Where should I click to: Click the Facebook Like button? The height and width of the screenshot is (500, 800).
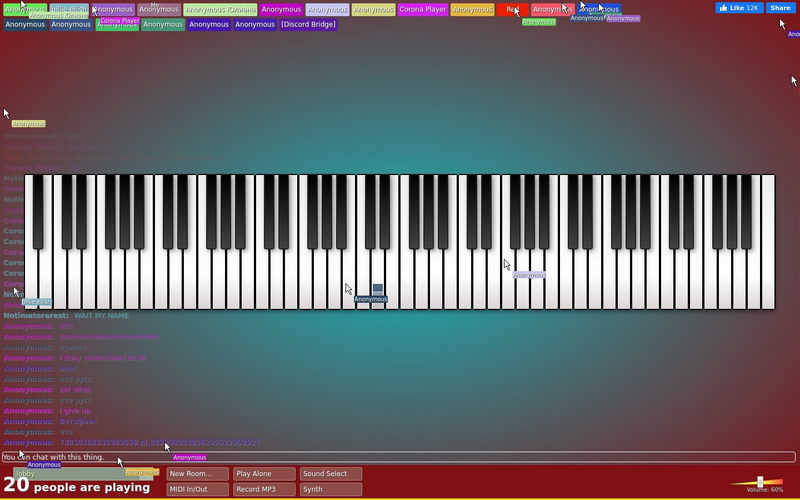tap(739, 8)
